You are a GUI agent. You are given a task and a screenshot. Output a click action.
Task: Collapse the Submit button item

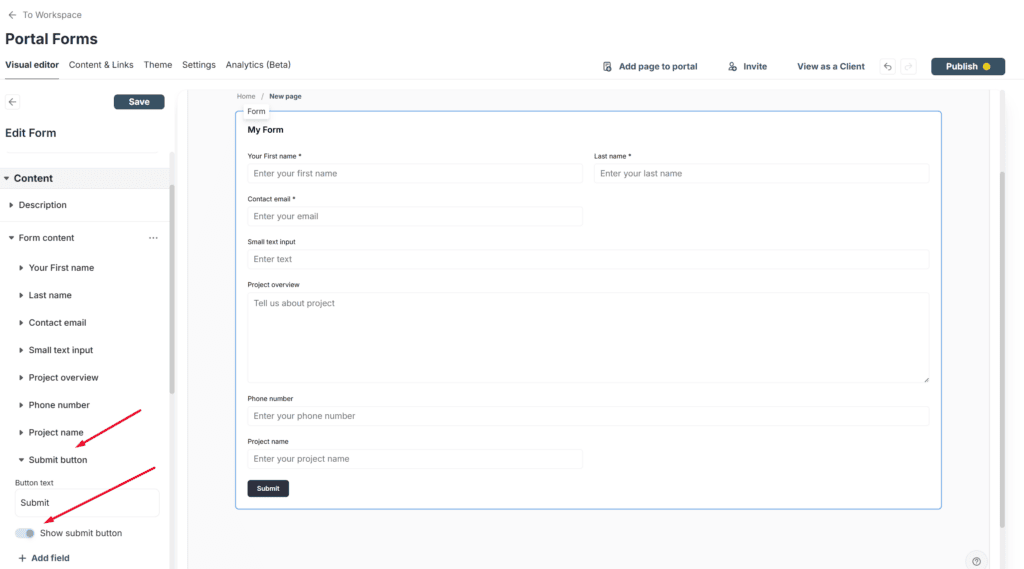21,460
